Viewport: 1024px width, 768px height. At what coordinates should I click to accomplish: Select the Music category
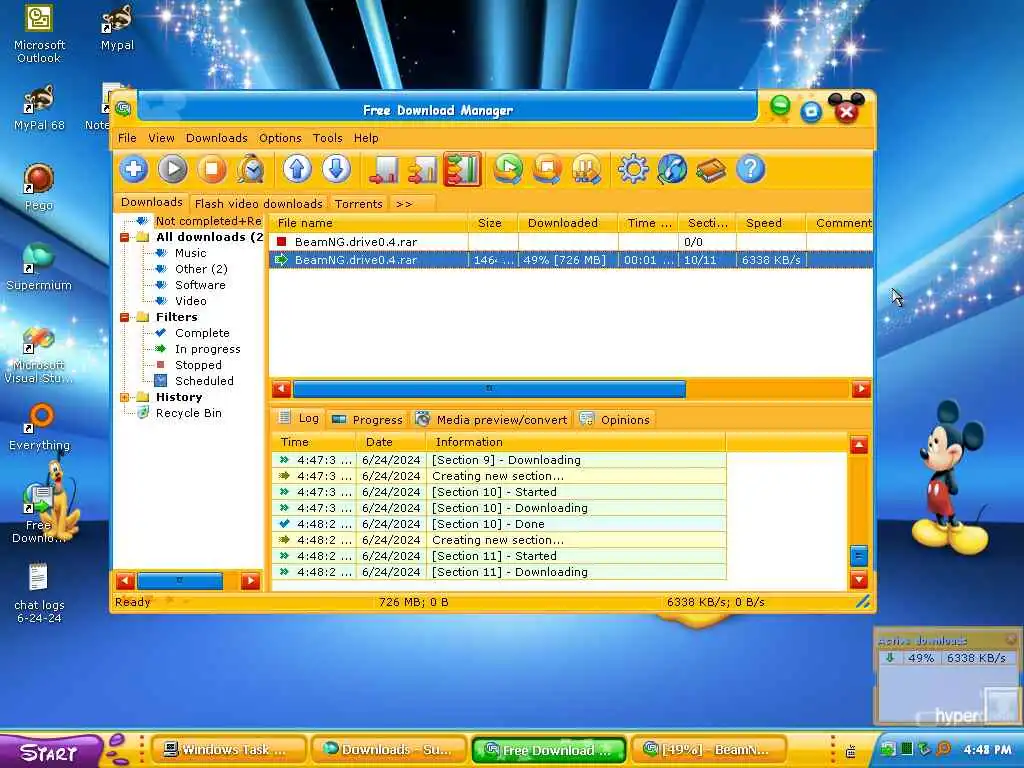click(190, 253)
